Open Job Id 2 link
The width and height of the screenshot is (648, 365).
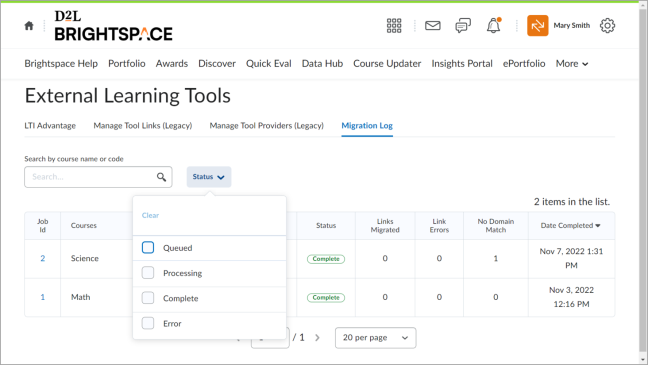43,258
